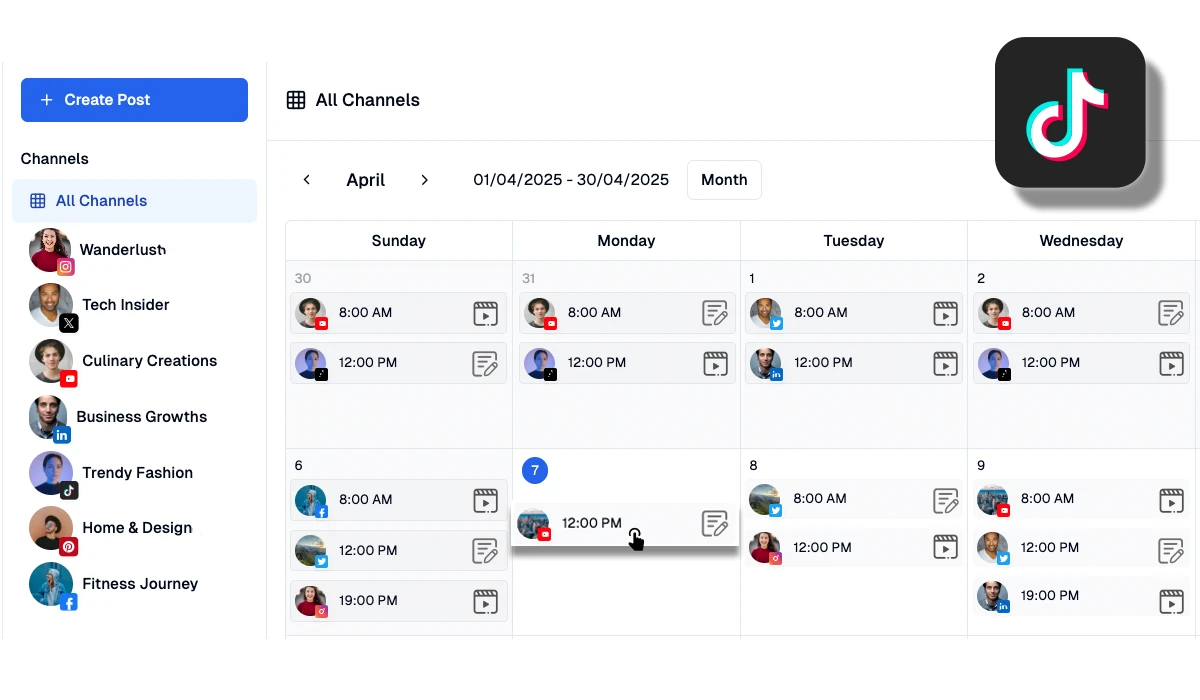Open the Culinary Creations channel
The width and height of the screenshot is (1200, 700).
[x=124, y=362]
